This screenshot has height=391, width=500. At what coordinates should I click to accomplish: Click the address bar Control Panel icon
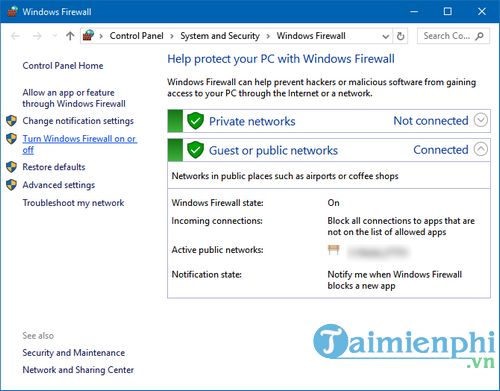(x=89, y=35)
